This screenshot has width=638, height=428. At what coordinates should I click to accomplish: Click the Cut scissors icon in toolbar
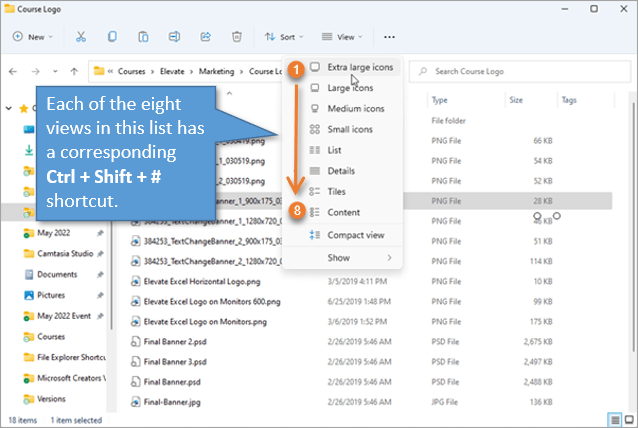coord(81,37)
